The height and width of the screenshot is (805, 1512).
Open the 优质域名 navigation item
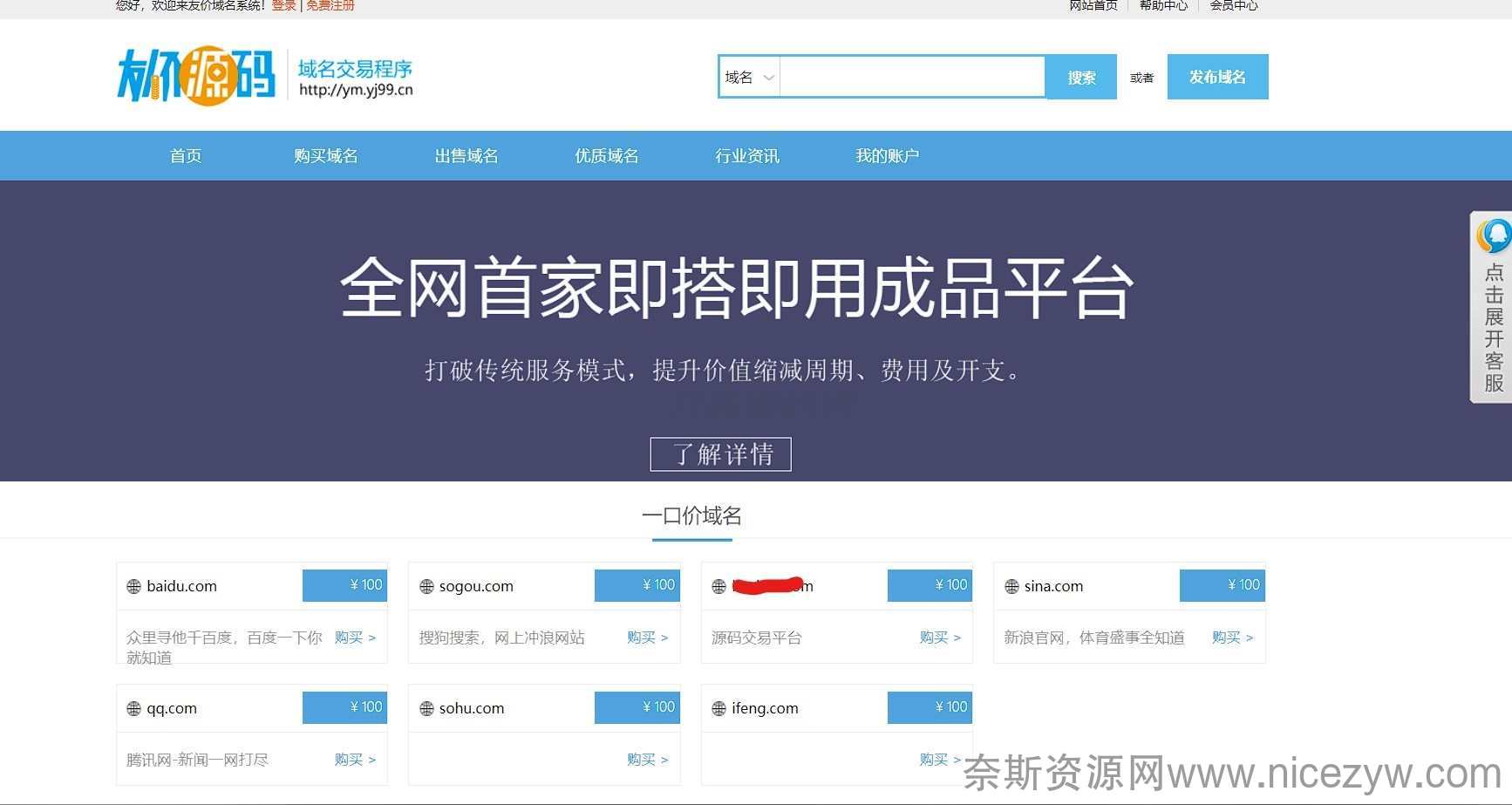(607, 156)
